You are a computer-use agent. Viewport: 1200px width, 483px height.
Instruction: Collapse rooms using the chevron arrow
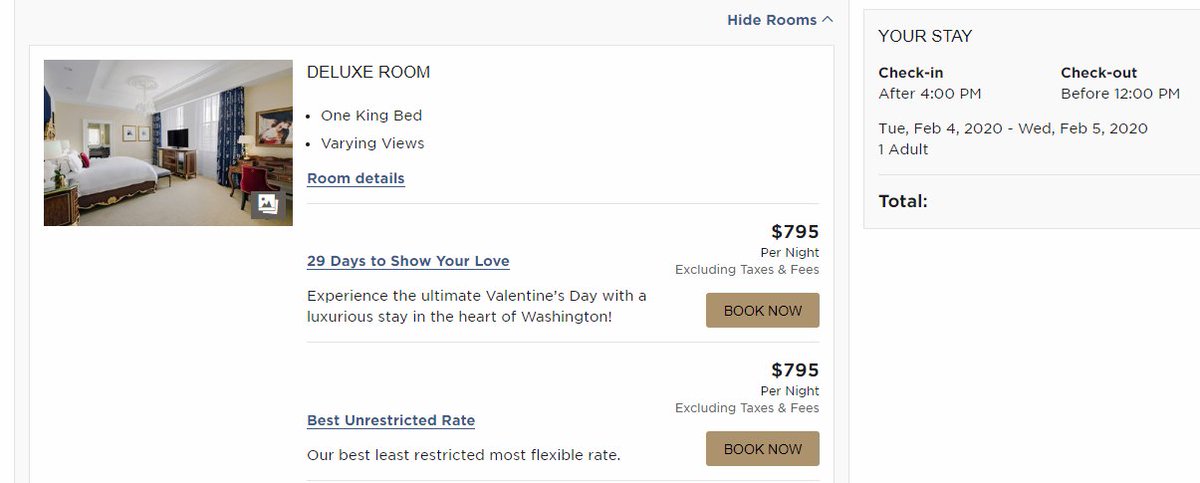point(827,20)
